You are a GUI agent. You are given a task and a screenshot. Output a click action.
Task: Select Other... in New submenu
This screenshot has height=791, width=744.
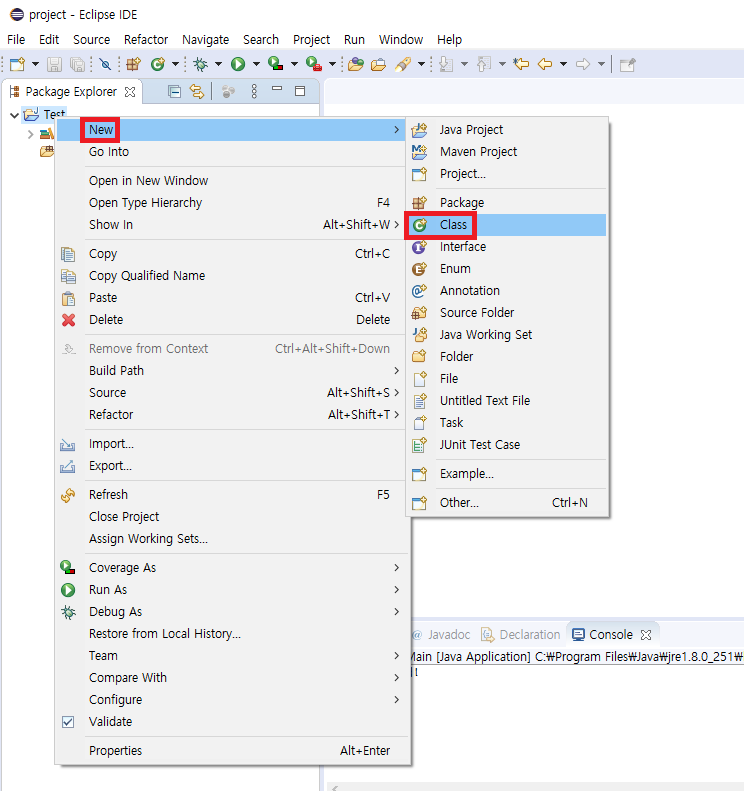(506, 503)
